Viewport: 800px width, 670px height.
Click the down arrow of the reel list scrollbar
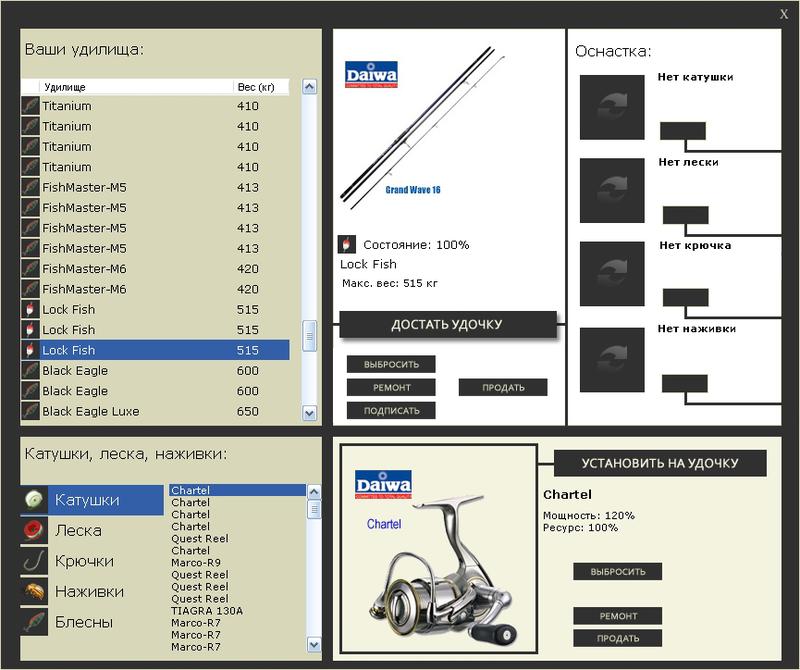pyautogui.click(x=314, y=645)
